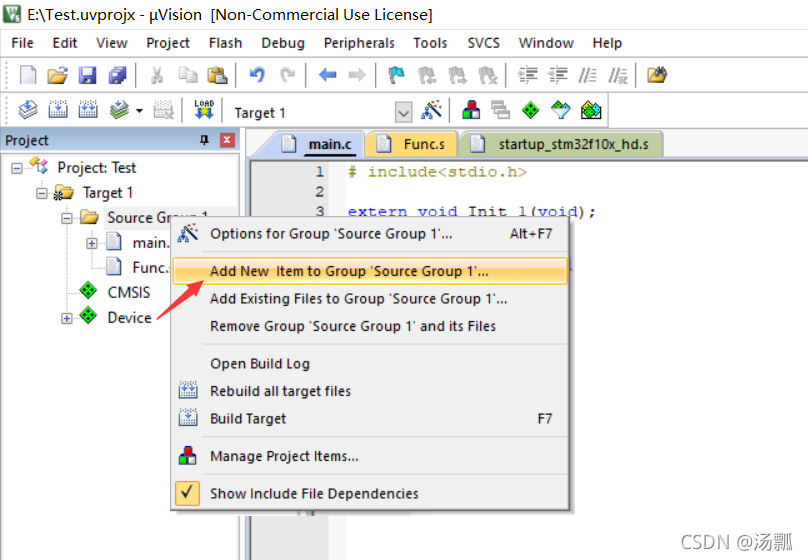Click the Indent selected lines icon
Viewport: 808px width, 560px height.
(x=528, y=75)
